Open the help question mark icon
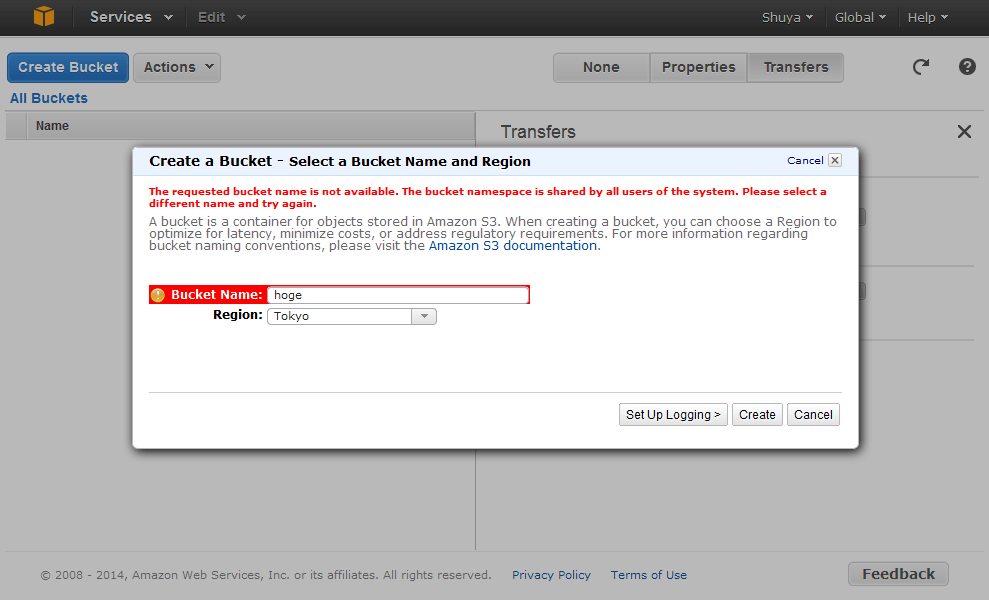 click(x=966, y=67)
